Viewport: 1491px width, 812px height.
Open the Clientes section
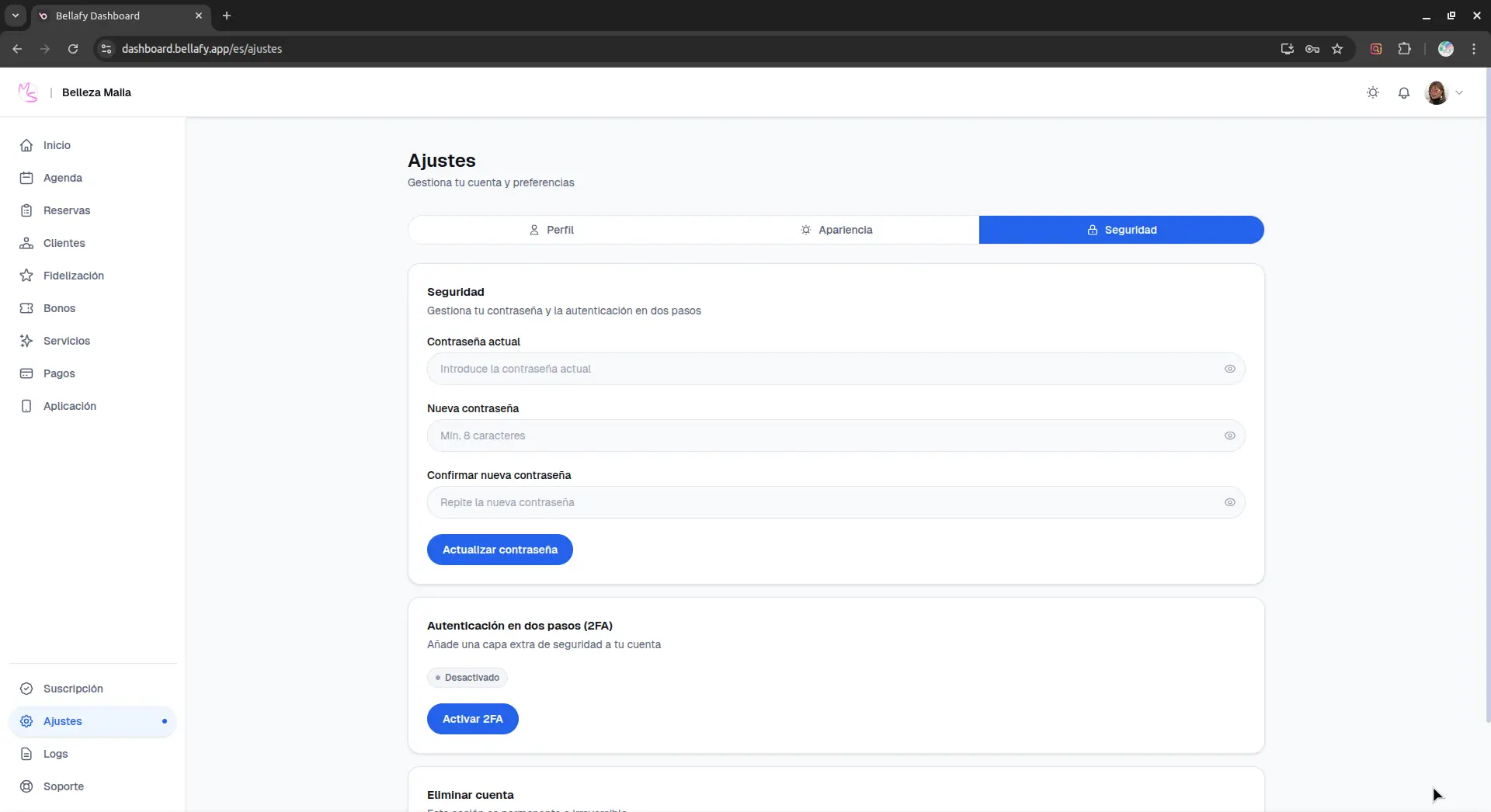[x=64, y=243]
